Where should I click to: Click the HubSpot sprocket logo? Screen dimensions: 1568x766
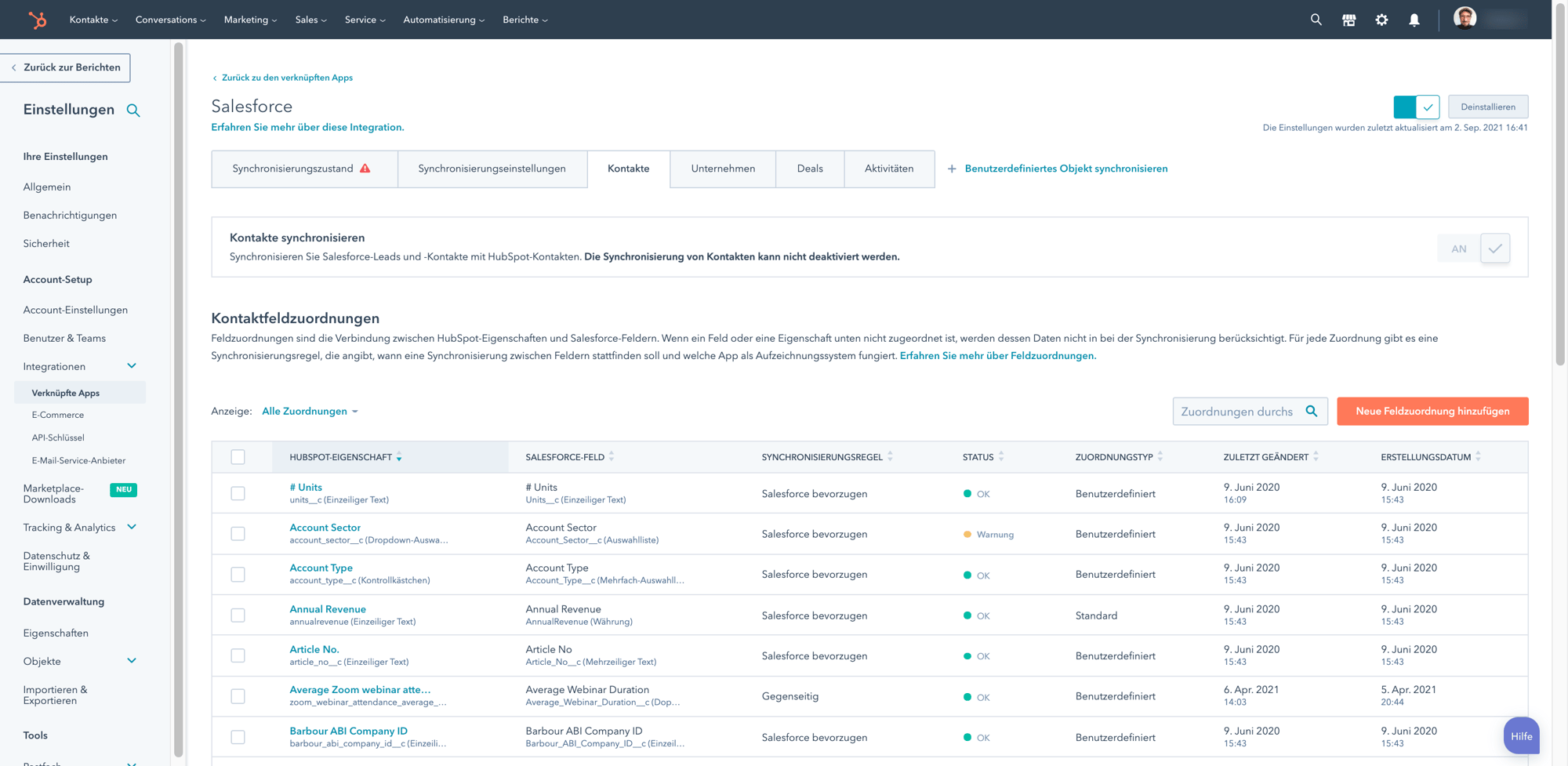point(37,20)
